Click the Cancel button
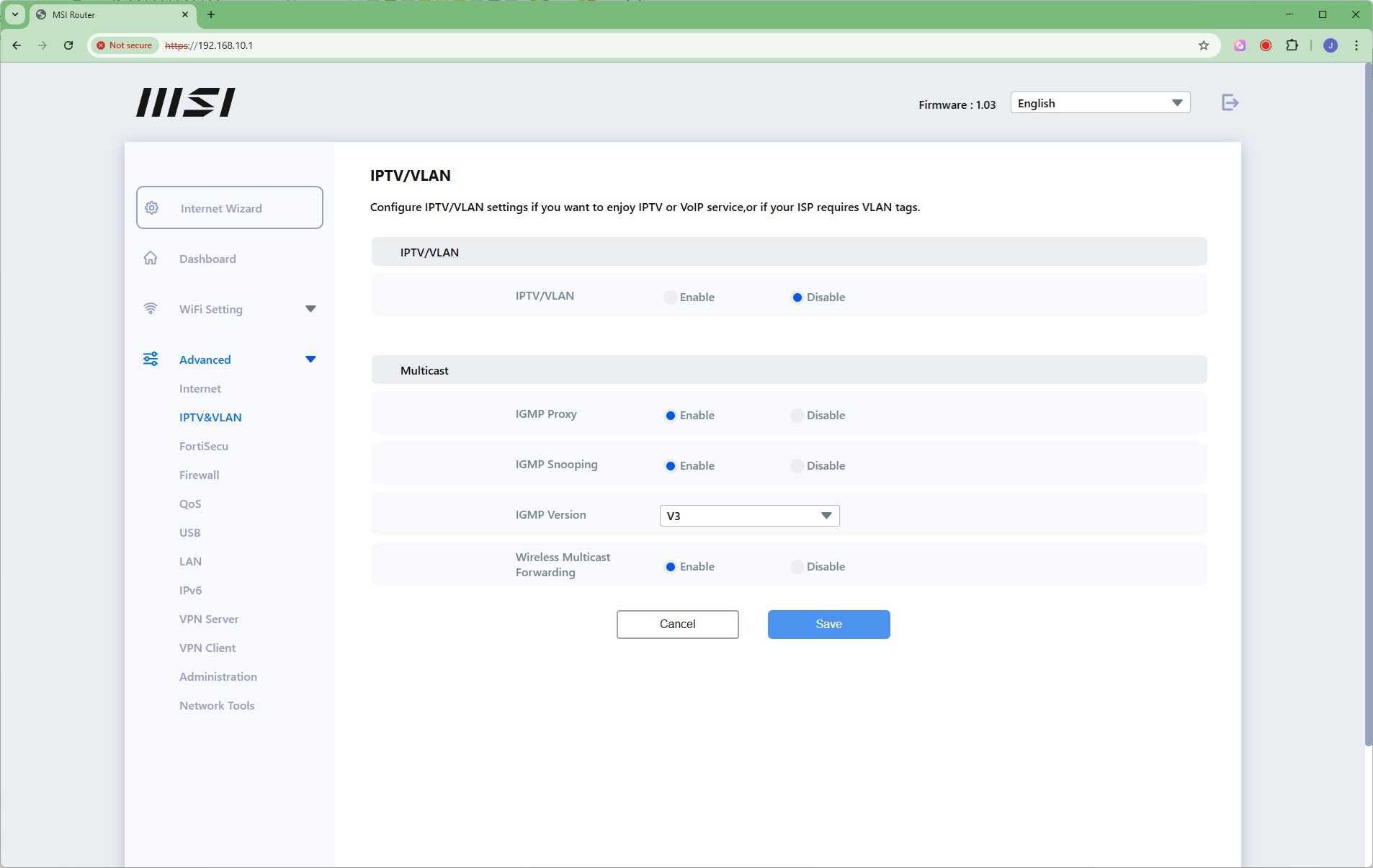This screenshot has height=868, width=1373. pyautogui.click(x=677, y=625)
